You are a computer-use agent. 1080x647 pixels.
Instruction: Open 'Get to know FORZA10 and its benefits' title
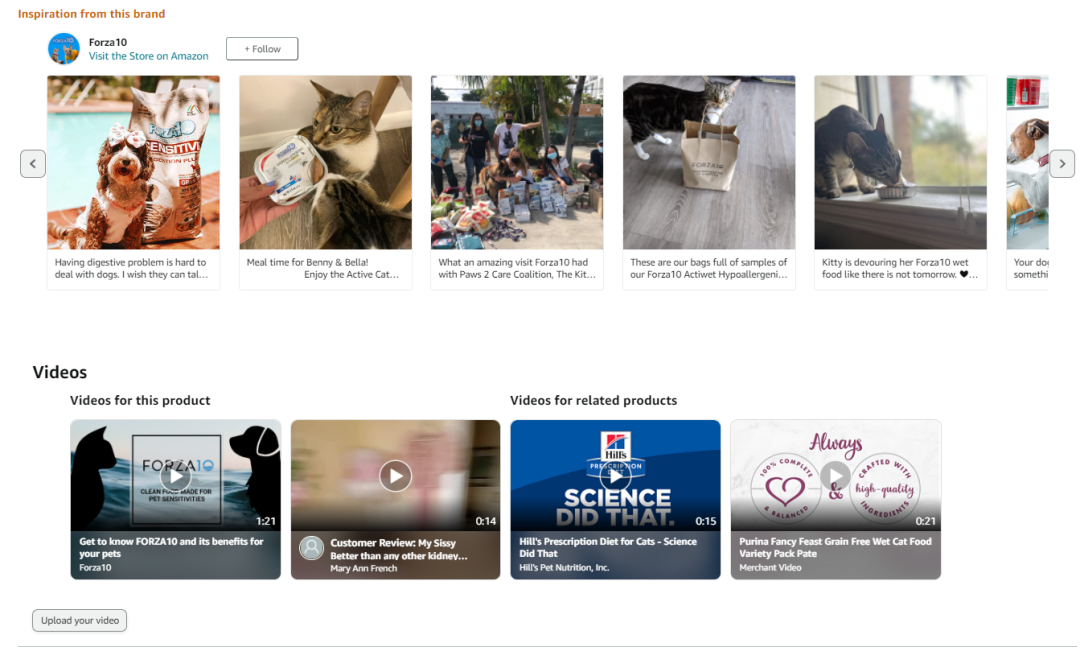click(171, 548)
